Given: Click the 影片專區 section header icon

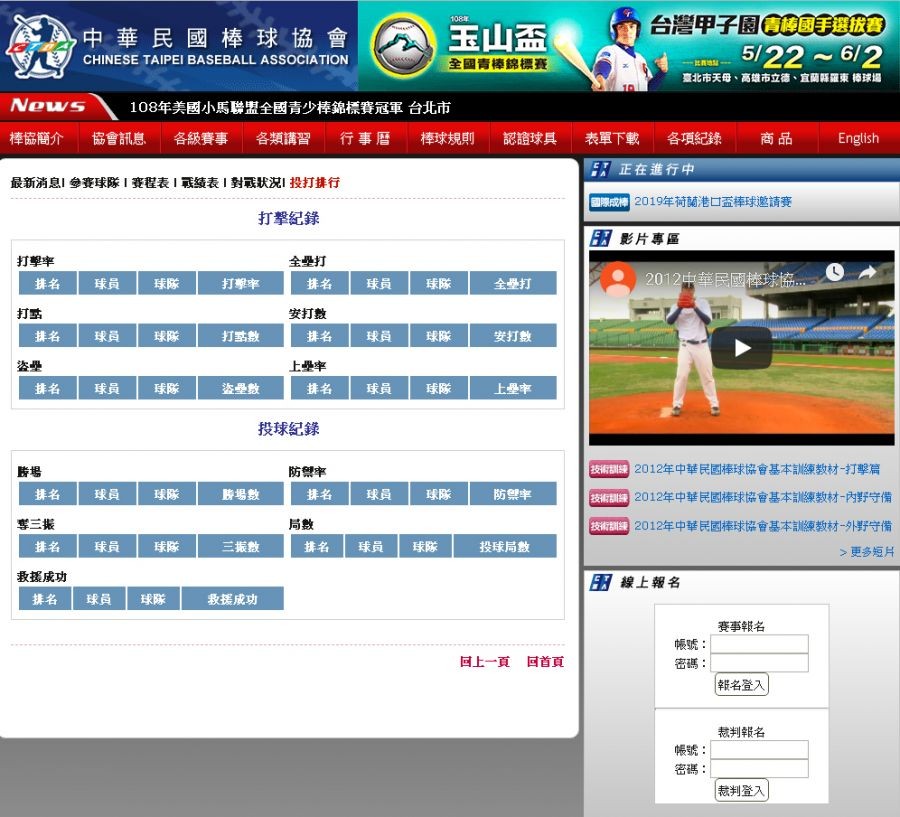Looking at the screenshot, I should point(600,238).
